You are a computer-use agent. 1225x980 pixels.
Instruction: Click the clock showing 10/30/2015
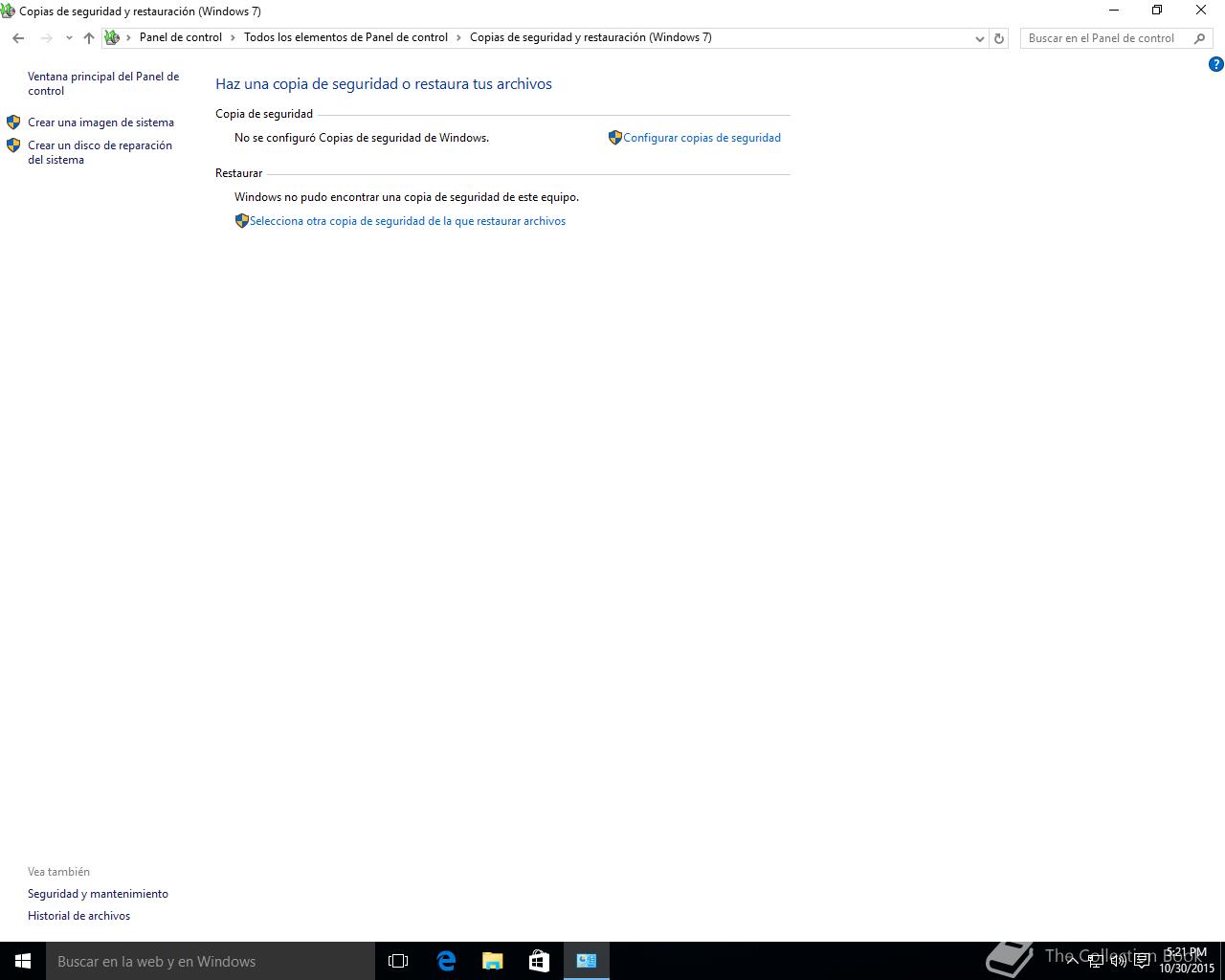coord(1187,961)
